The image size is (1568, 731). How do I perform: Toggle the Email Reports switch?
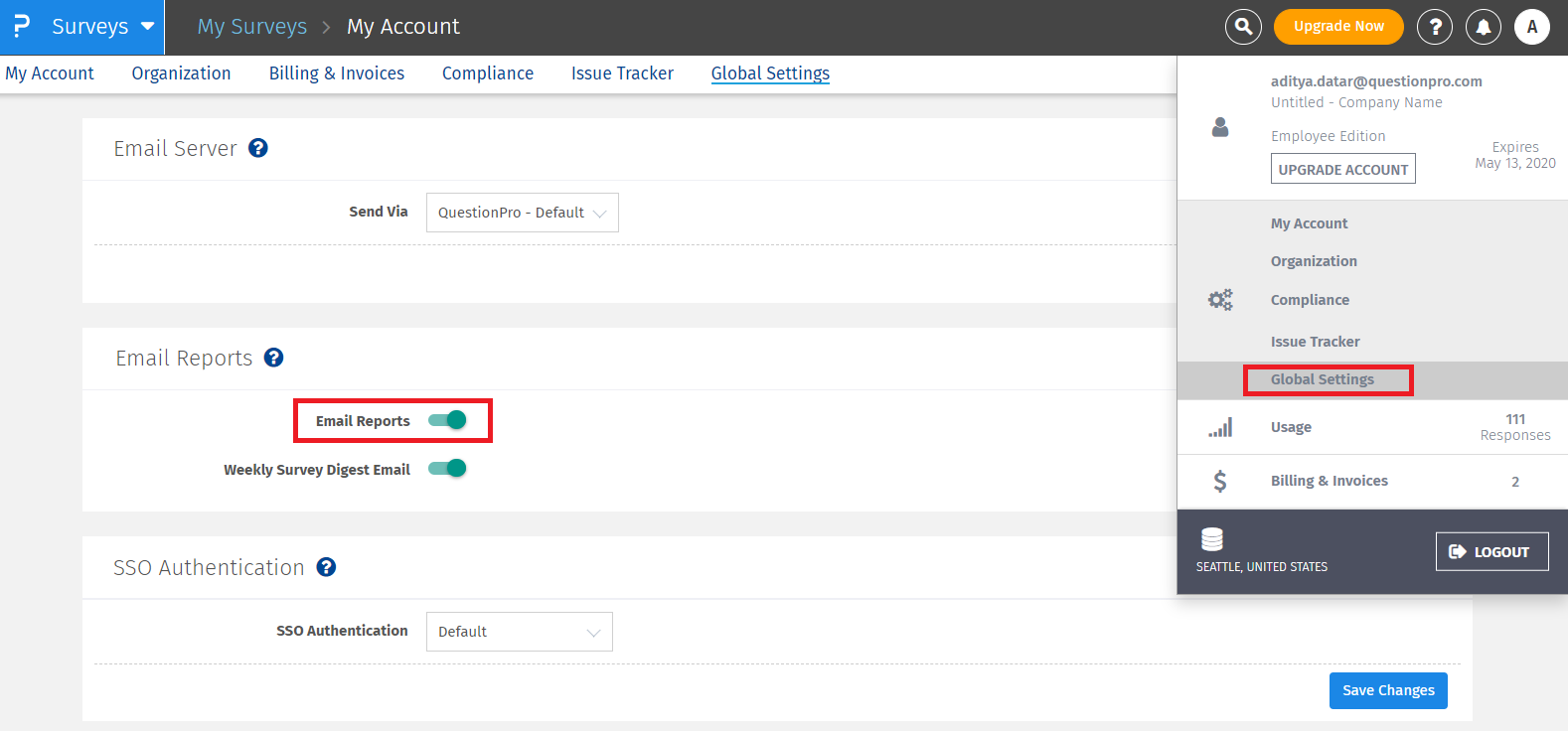(x=447, y=420)
